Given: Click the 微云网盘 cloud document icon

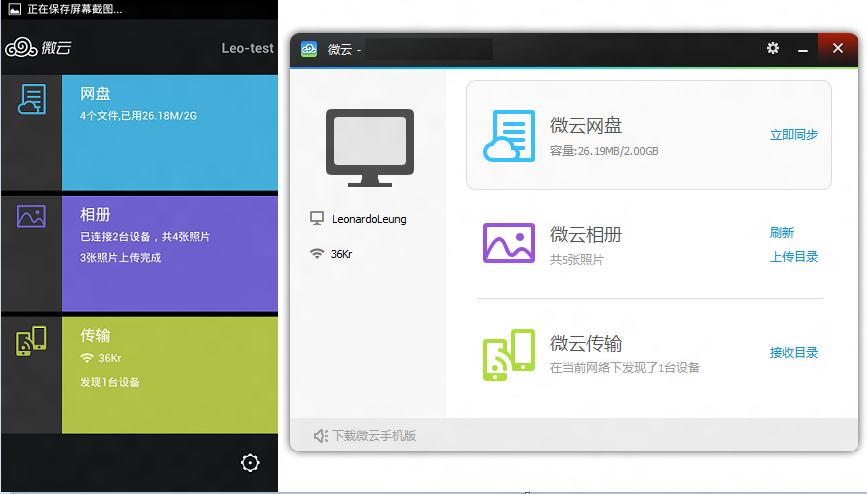Looking at the screenshot, I should tap(509, 136).
